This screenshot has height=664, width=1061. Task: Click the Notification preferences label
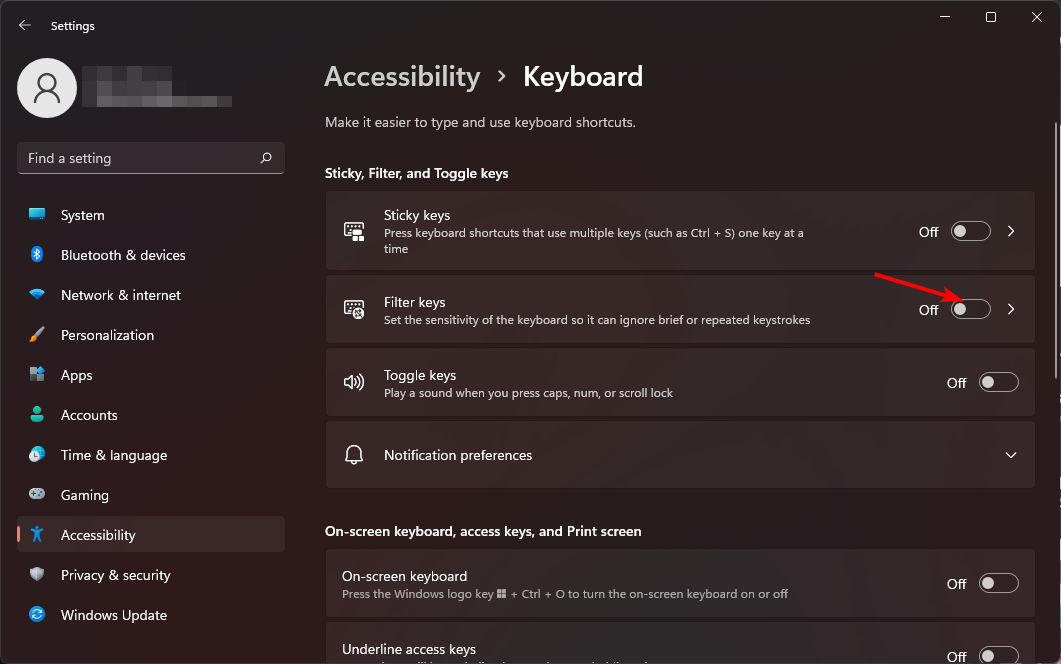point(458,455)
